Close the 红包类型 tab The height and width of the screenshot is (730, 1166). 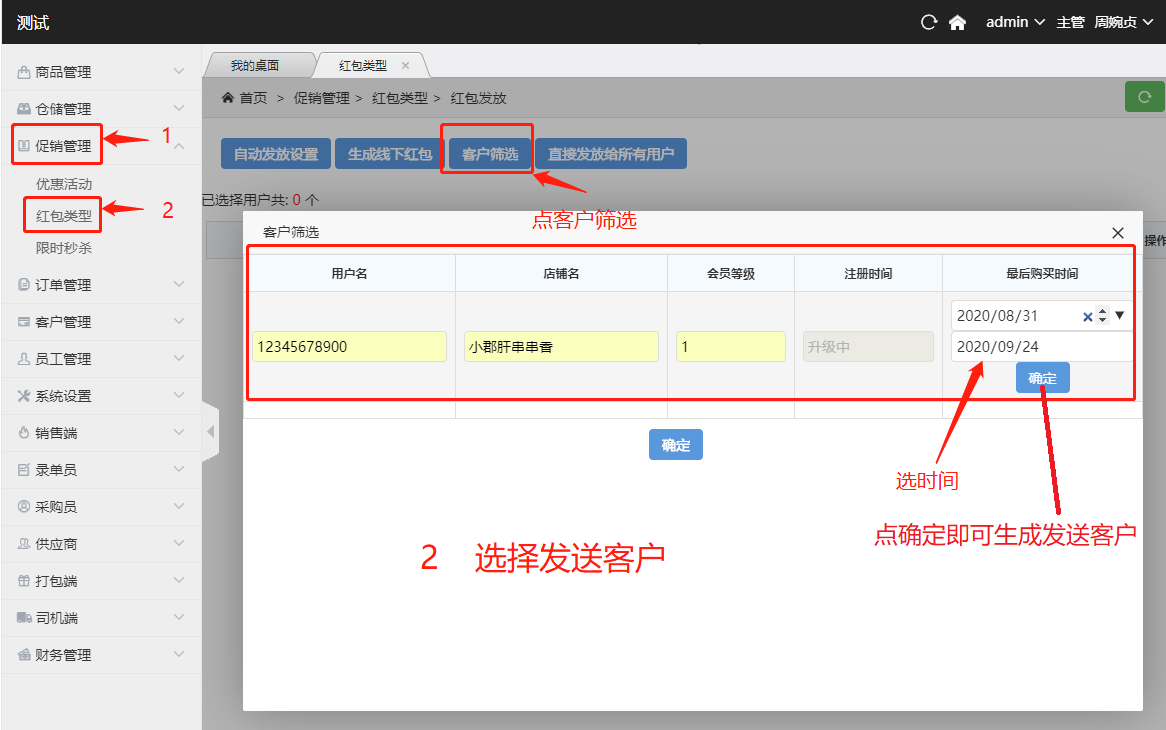[x=405, y=65]
